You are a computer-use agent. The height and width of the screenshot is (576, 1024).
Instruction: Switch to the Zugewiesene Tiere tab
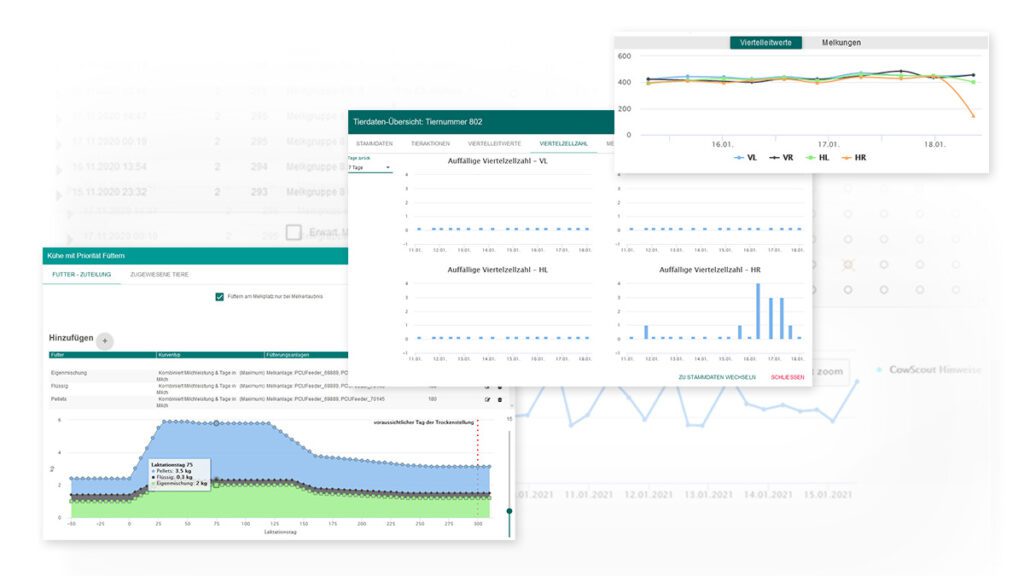[x=159, y=274]
